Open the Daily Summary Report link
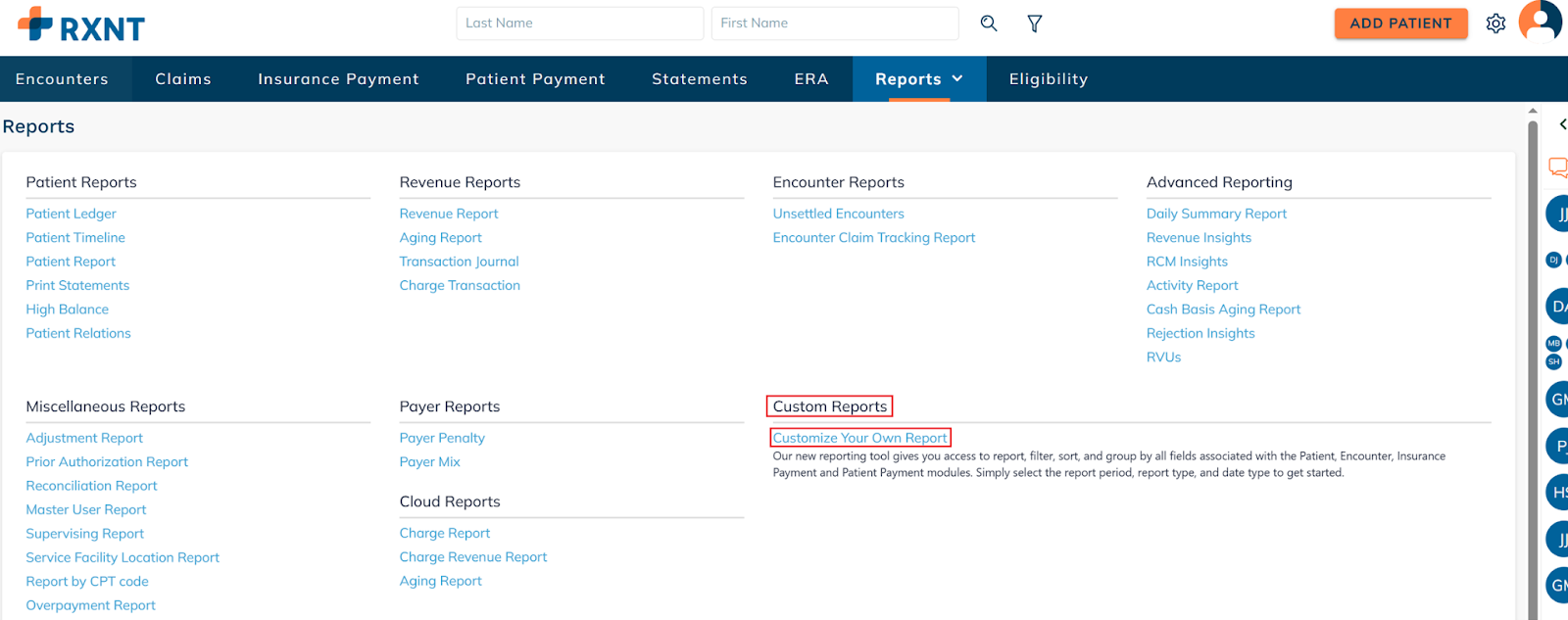The width and height of the screenshot is (1568, 620). [x=1216, y=214]
